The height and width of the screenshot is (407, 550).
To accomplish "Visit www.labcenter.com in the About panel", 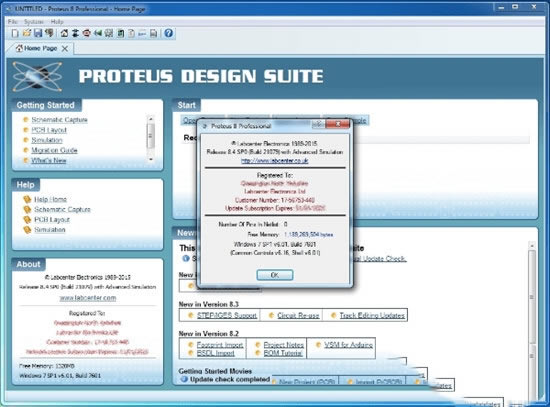I will click(x=88, y=298).
